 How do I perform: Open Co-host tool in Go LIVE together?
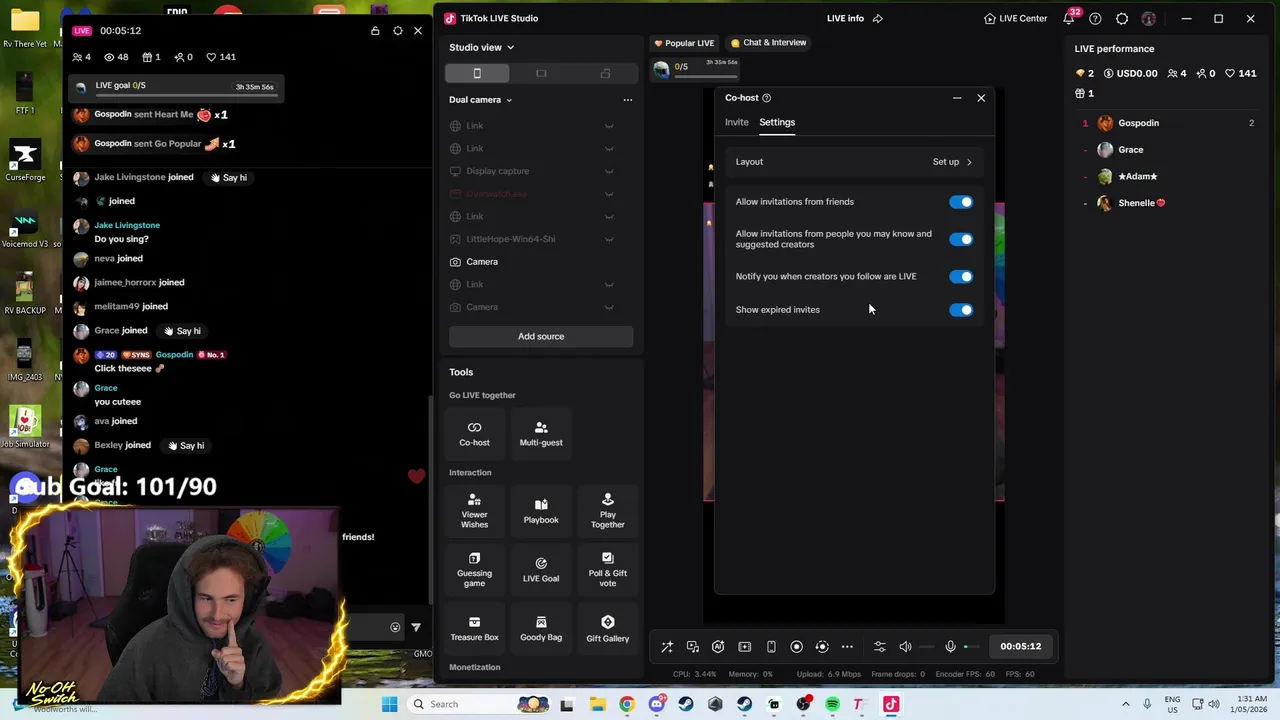tap(474, 433)
